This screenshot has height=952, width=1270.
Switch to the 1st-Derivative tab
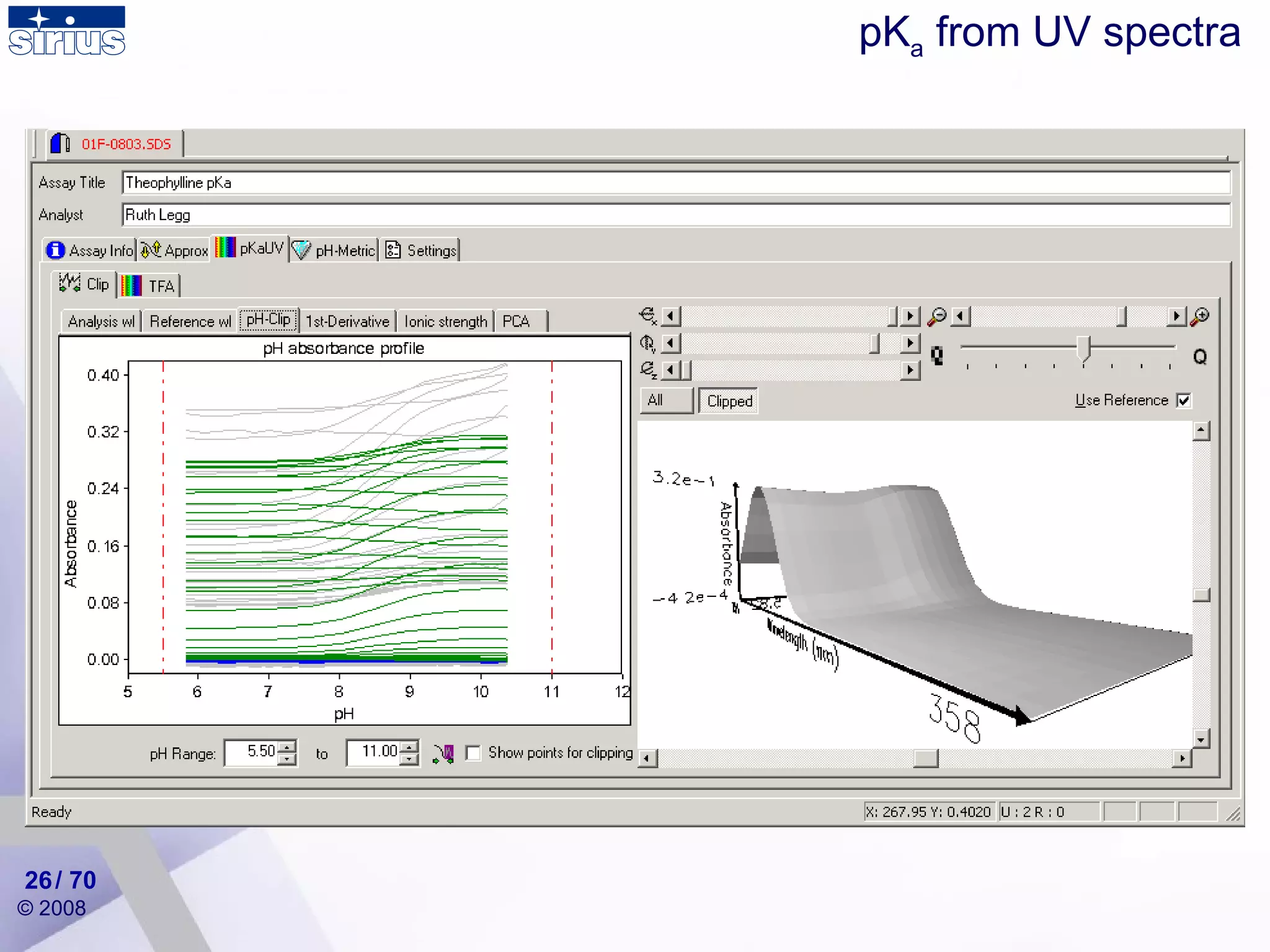pos(347,322)
